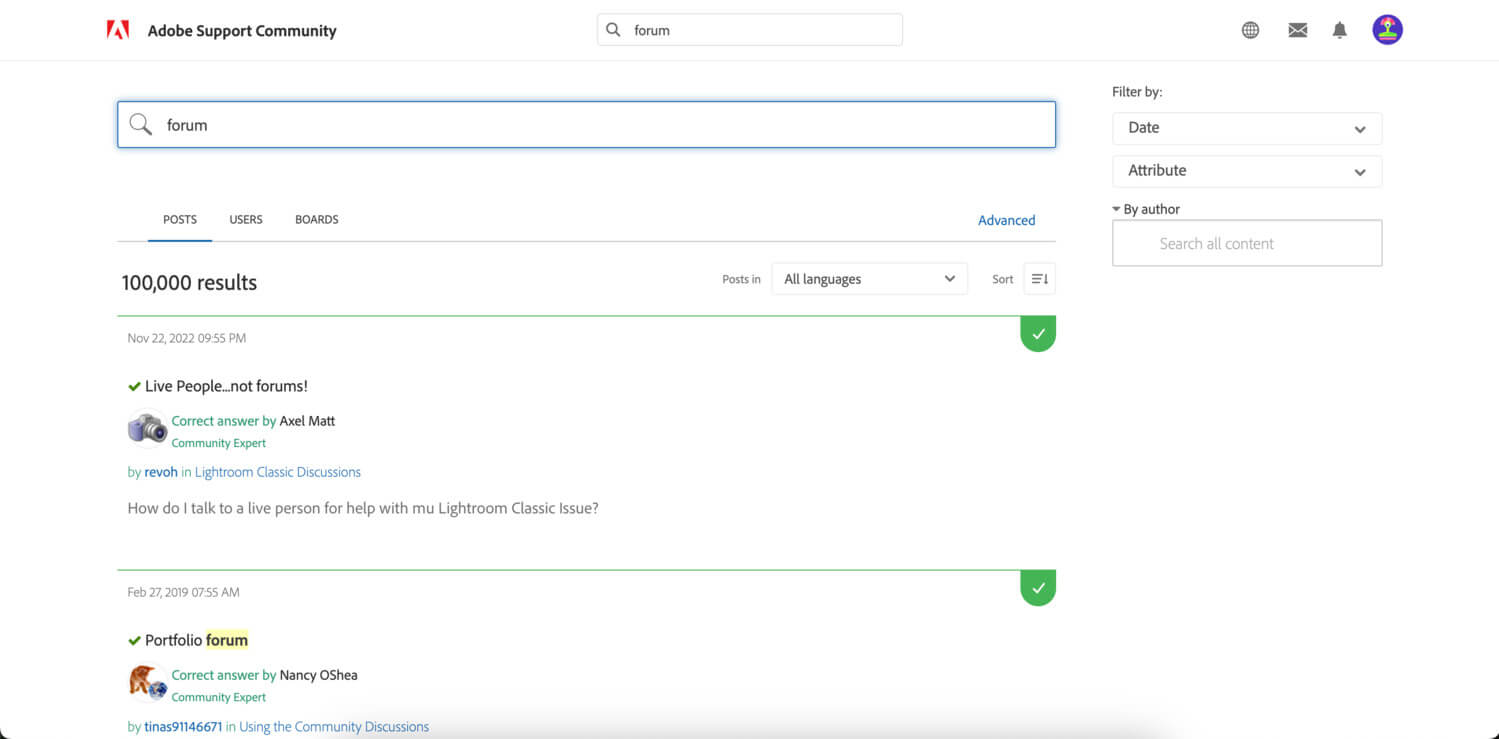
Task: Switch to the POSTS tab
Action: click(180, 220)
